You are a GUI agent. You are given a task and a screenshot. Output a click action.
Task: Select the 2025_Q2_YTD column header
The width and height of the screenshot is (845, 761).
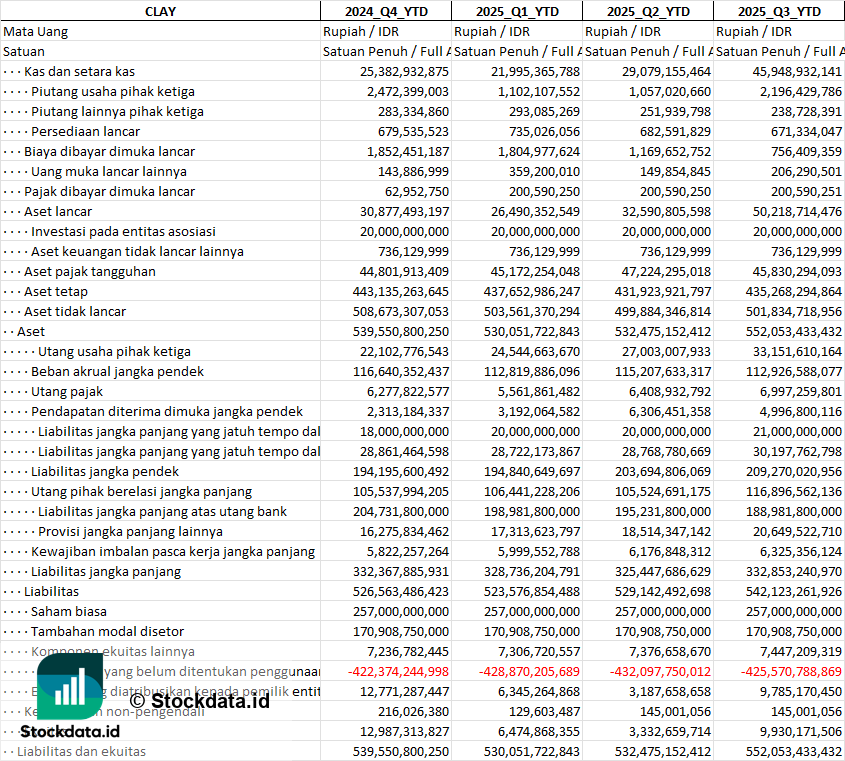(648, 11)
